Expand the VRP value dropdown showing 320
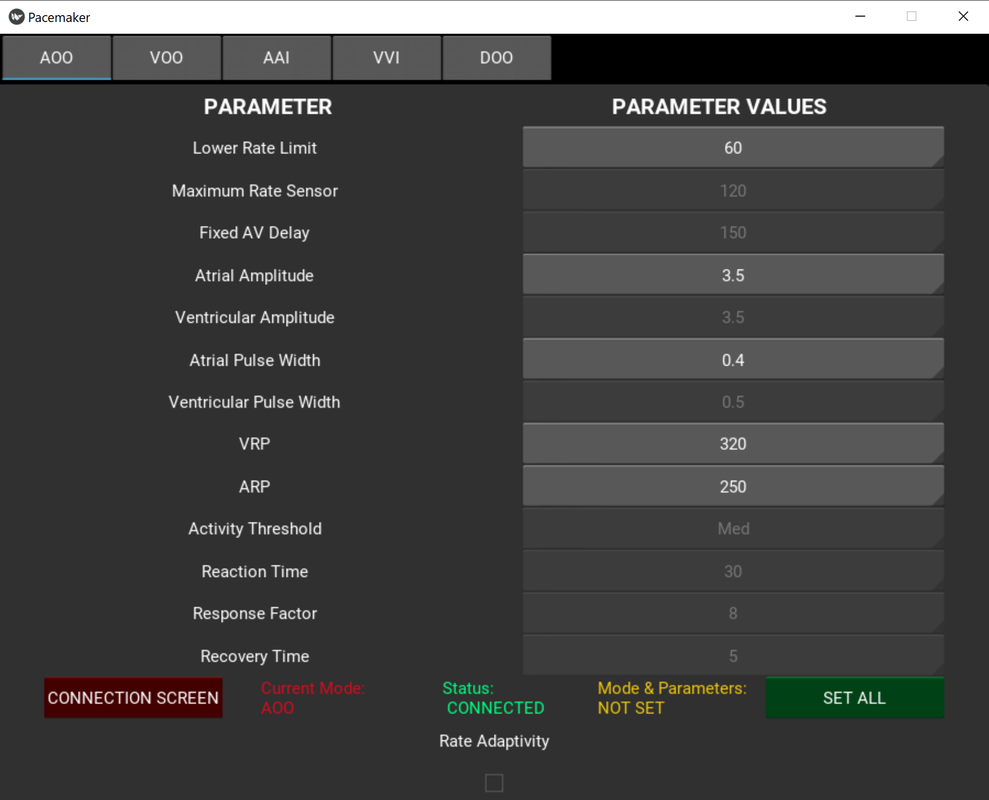This screenshot has height=800, width=989. [x=733, y=444]
